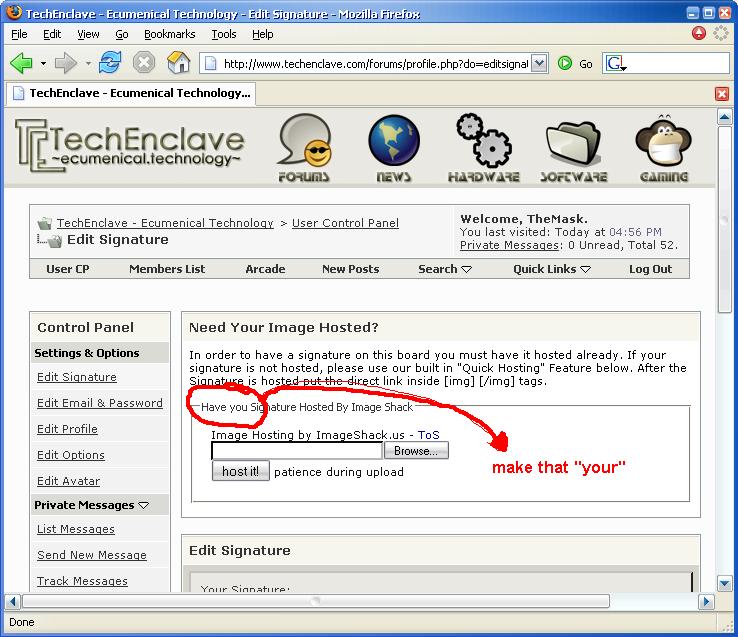Open the Edit Avatar sidebar link

[x=68, y=481]
